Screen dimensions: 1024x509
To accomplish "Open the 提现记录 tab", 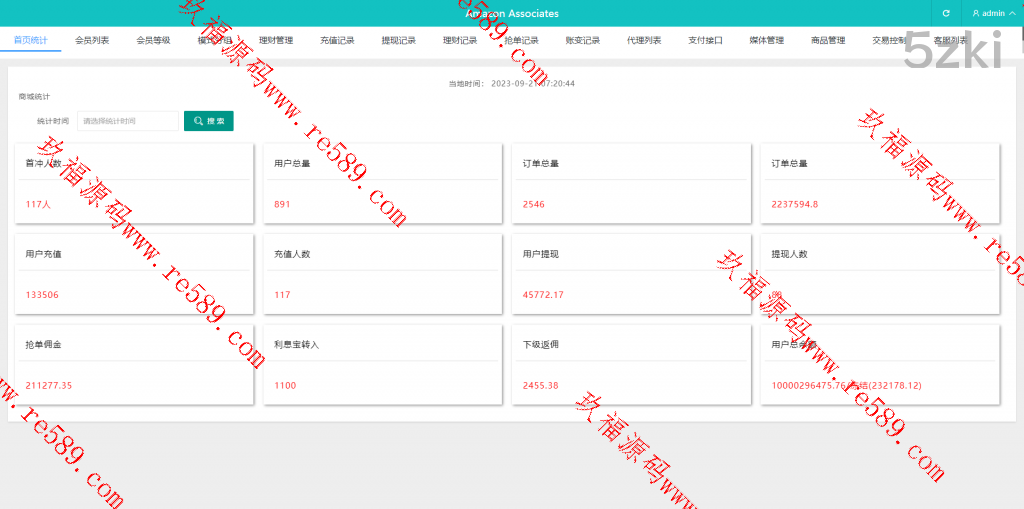I will pyautogui.click(x=398, y=41).
